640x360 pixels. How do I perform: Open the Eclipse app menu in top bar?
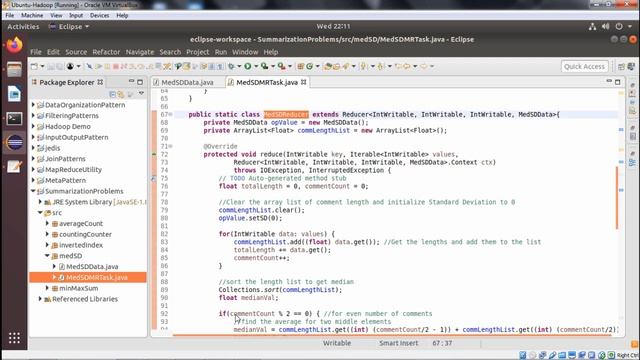pos(68,27)
